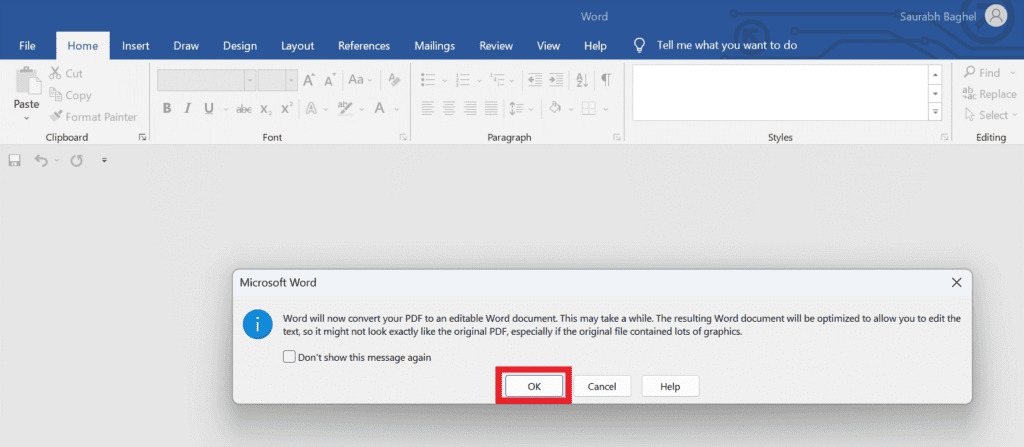The height and width of the screenshot is (447, 1024).
Task: Click the Sort A-Z icon
Action: (582, 80)
